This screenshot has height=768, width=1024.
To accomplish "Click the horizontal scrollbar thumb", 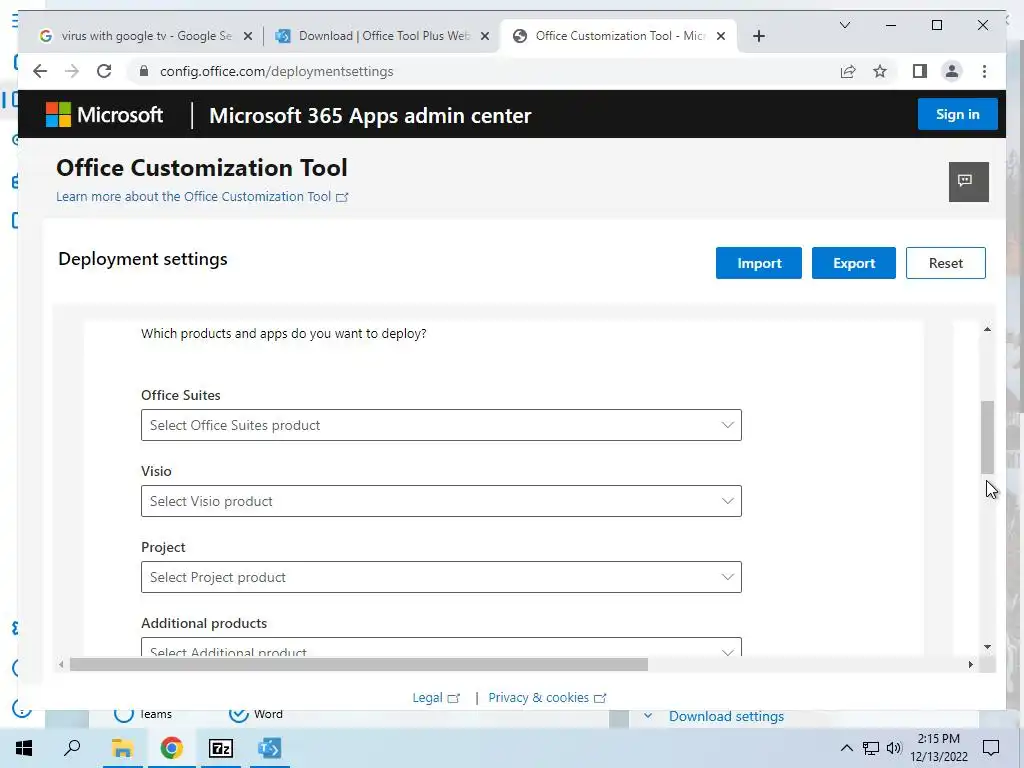I will (x=359, y=665).
